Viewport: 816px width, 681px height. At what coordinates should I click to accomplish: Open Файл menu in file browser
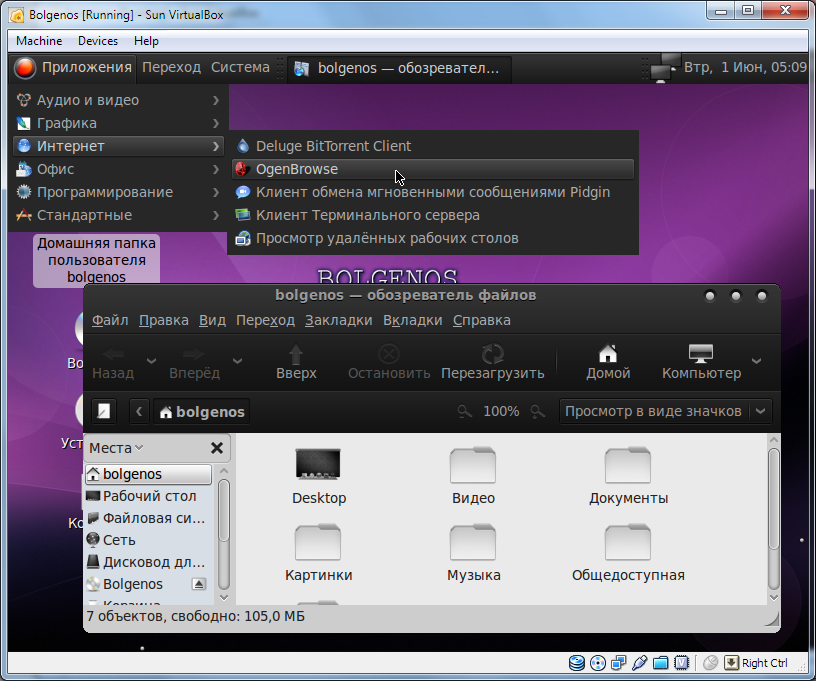(x=110, y=320)
